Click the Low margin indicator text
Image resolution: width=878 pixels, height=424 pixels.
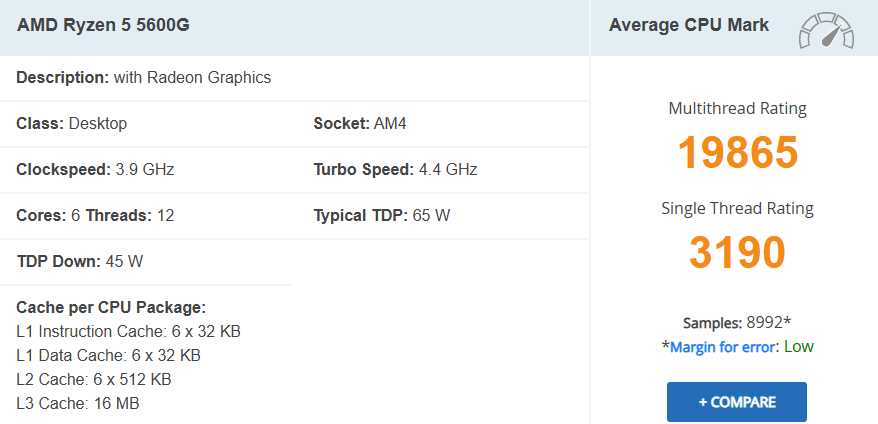coord(798,347)
